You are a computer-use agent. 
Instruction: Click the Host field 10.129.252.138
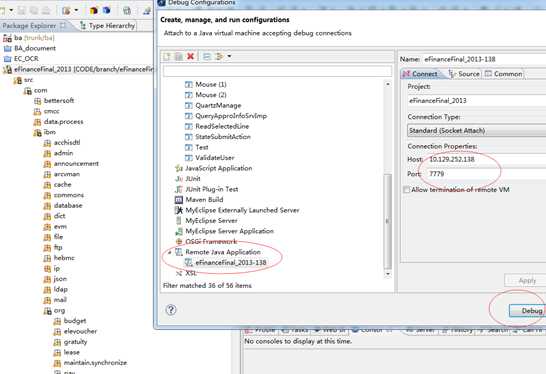[x=486, y=159]
